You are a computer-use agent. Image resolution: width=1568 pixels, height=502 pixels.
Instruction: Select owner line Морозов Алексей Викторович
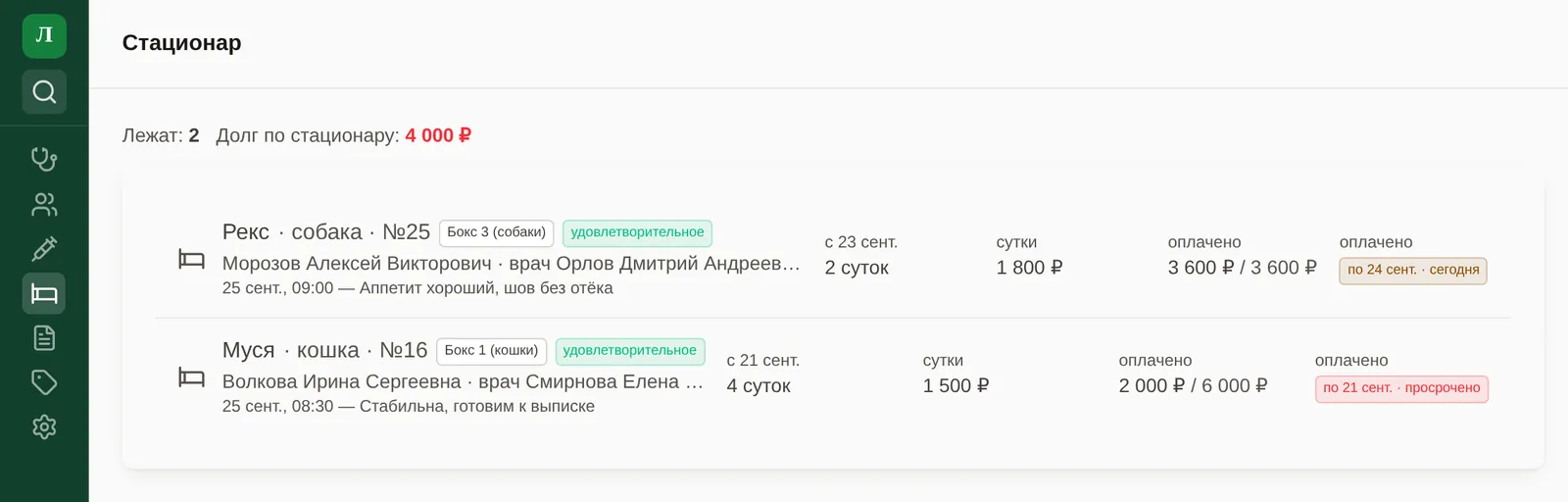[512, 264]
